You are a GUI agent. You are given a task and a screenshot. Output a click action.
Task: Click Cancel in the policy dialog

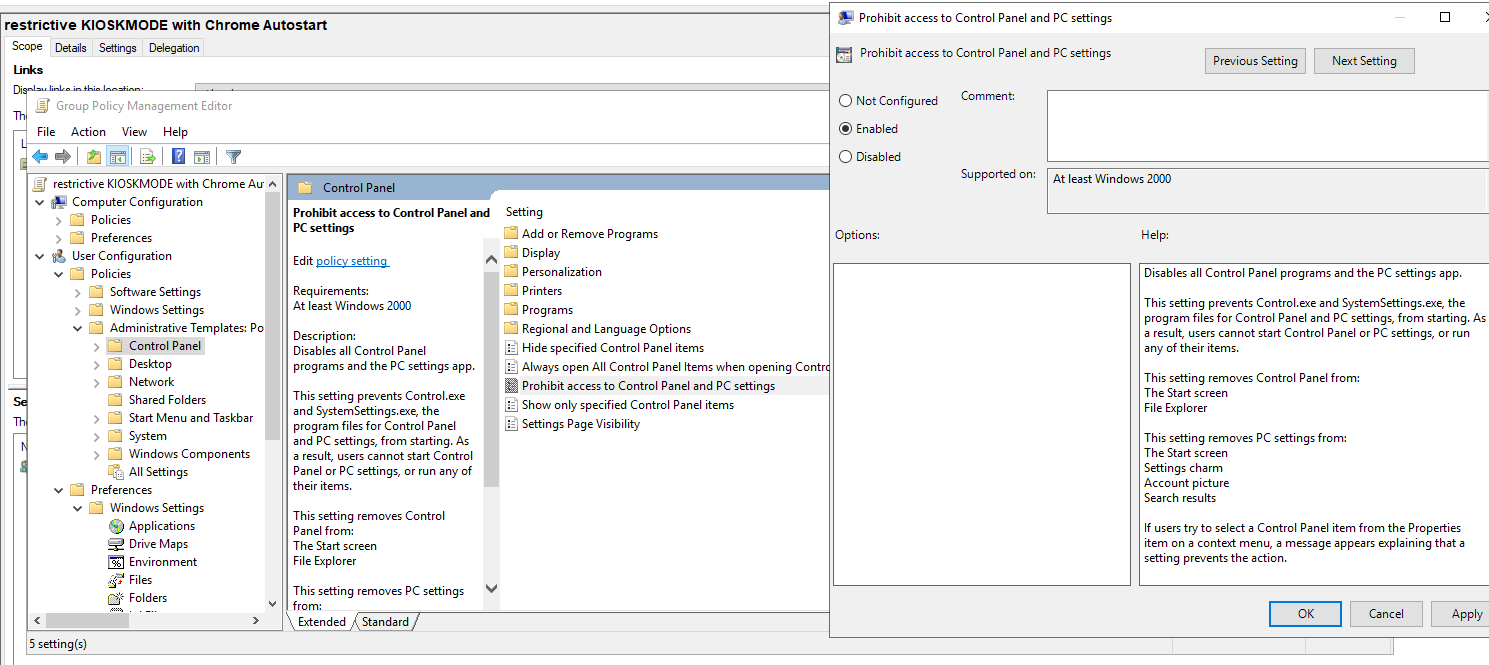[1386, 614]
